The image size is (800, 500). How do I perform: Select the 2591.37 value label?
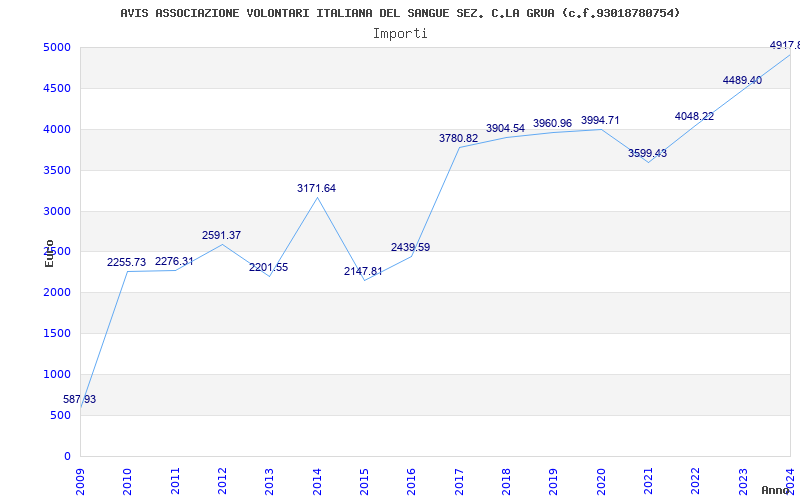pyautogui.click(x=221, y=235)
